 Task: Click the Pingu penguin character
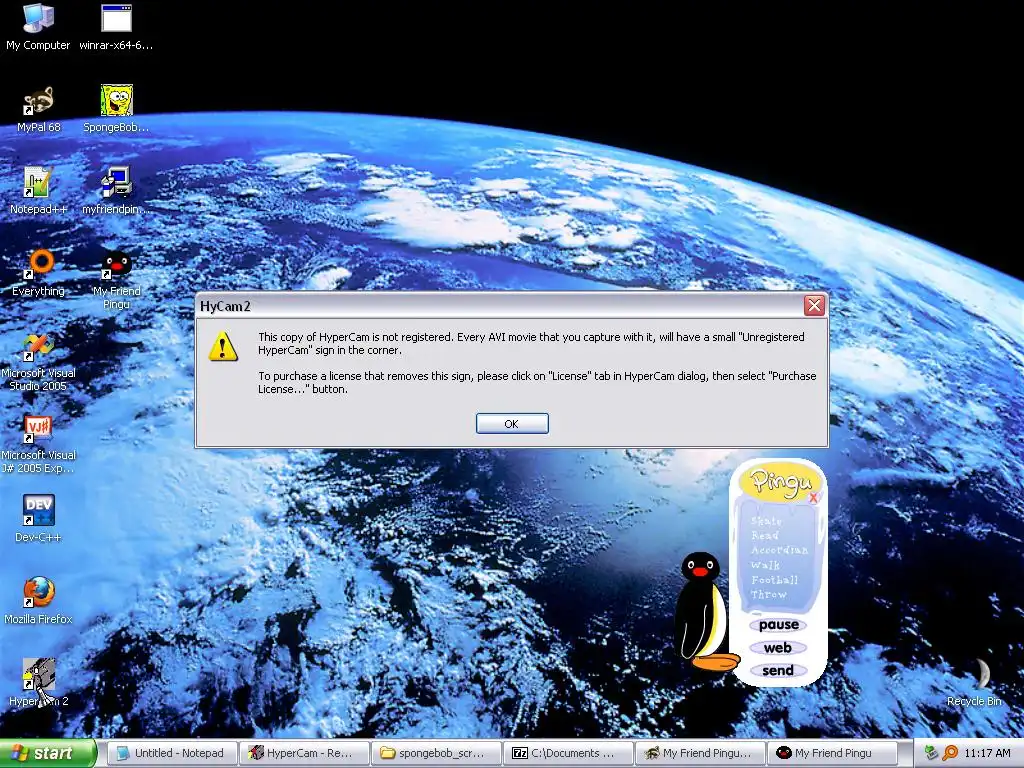tap(705, 611)
